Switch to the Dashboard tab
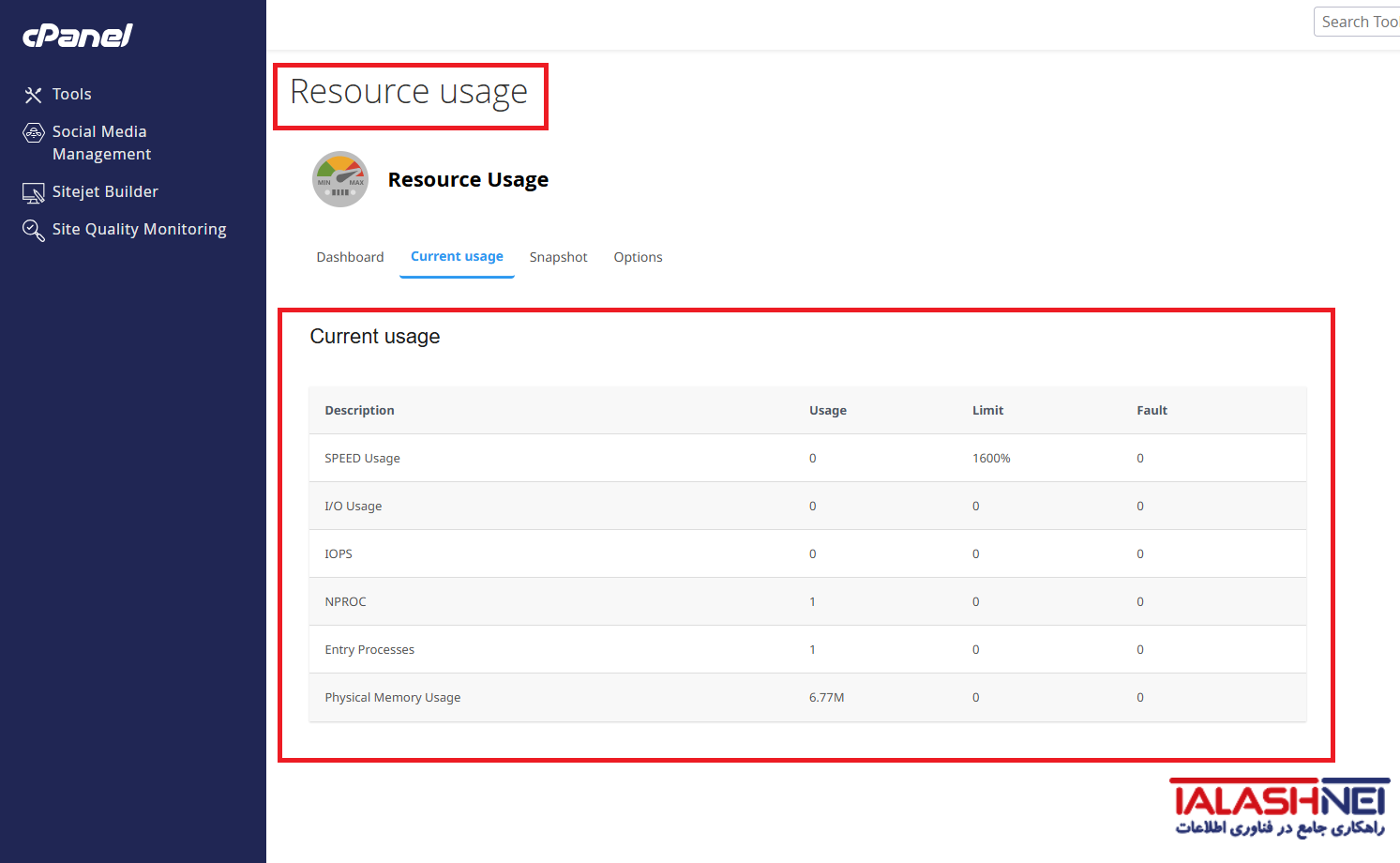Image resolution: width=1400 pixels, height=863 pixels. pyautogui.click(x=350, y=257)
